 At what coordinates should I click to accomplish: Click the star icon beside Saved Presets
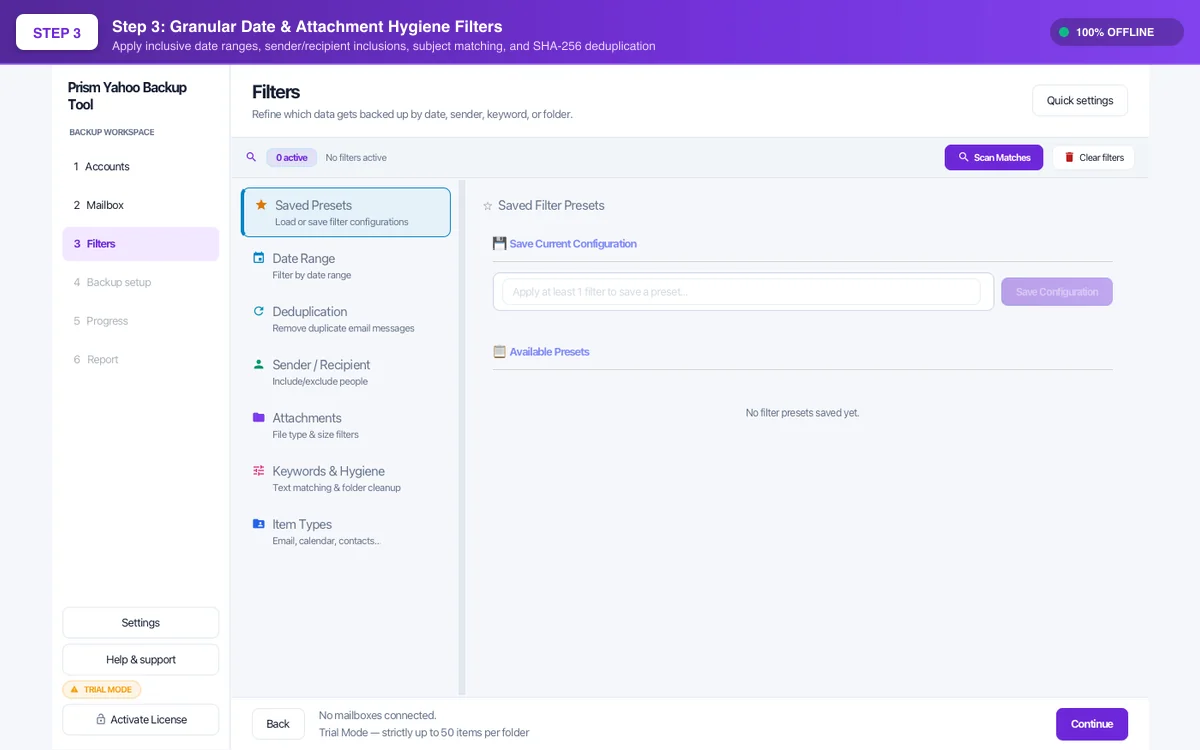point(261,204)
